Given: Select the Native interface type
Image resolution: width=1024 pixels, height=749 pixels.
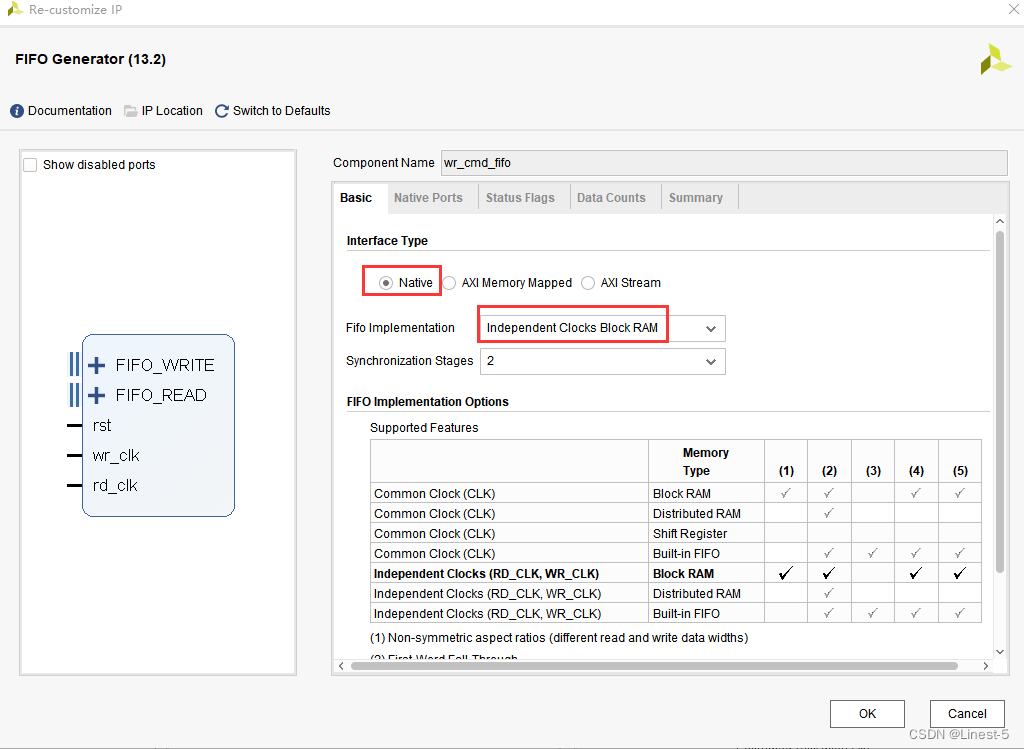Looking at the screenshot, I should [x=386, y=283].
